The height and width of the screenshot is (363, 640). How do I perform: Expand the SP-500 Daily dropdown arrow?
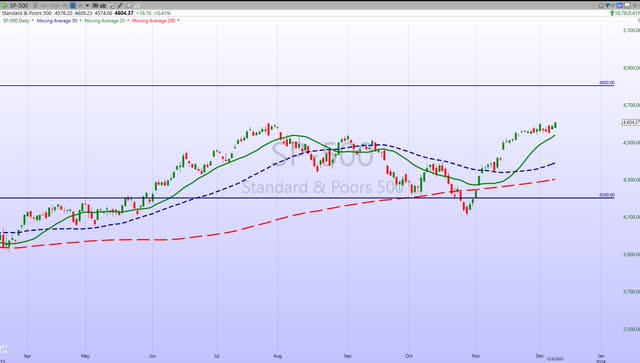tap(33, 20)
